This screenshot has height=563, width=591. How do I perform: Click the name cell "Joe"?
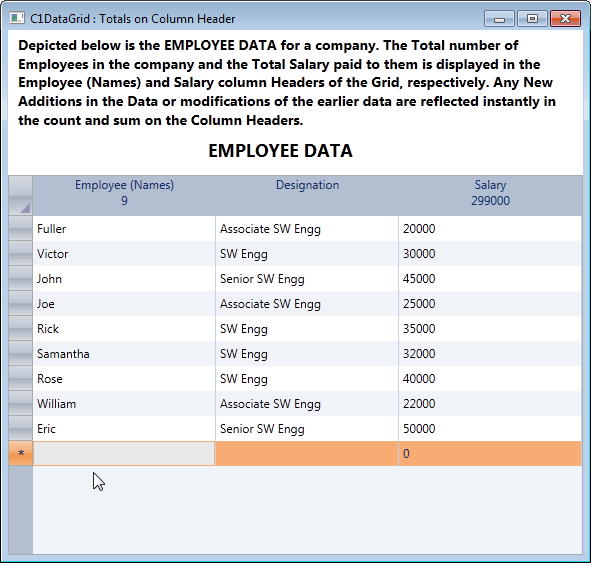coord(124,303)
